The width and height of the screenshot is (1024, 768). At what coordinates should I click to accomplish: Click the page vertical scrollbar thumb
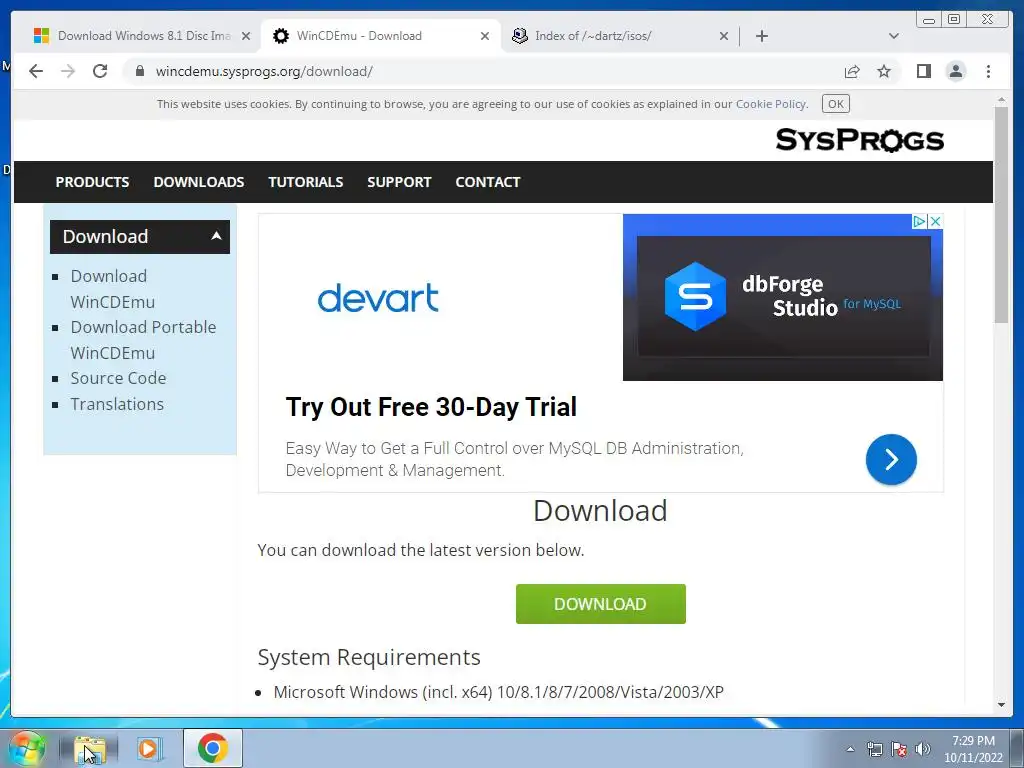[1001, 214]
